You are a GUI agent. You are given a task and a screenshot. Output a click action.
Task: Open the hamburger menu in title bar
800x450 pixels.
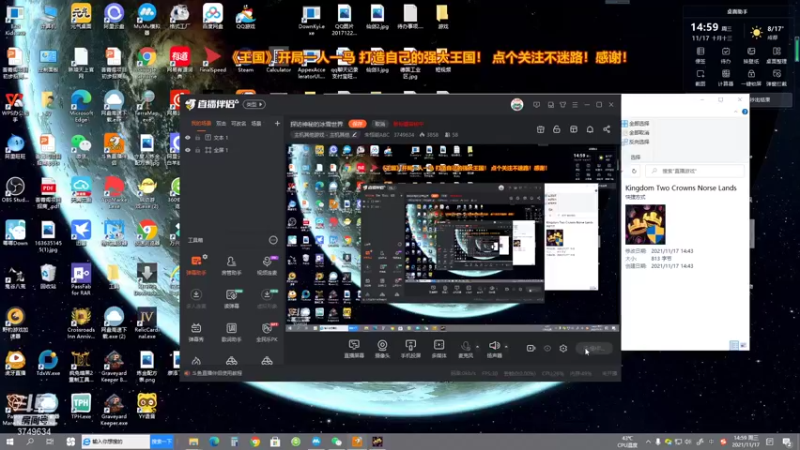coord(575,105)
